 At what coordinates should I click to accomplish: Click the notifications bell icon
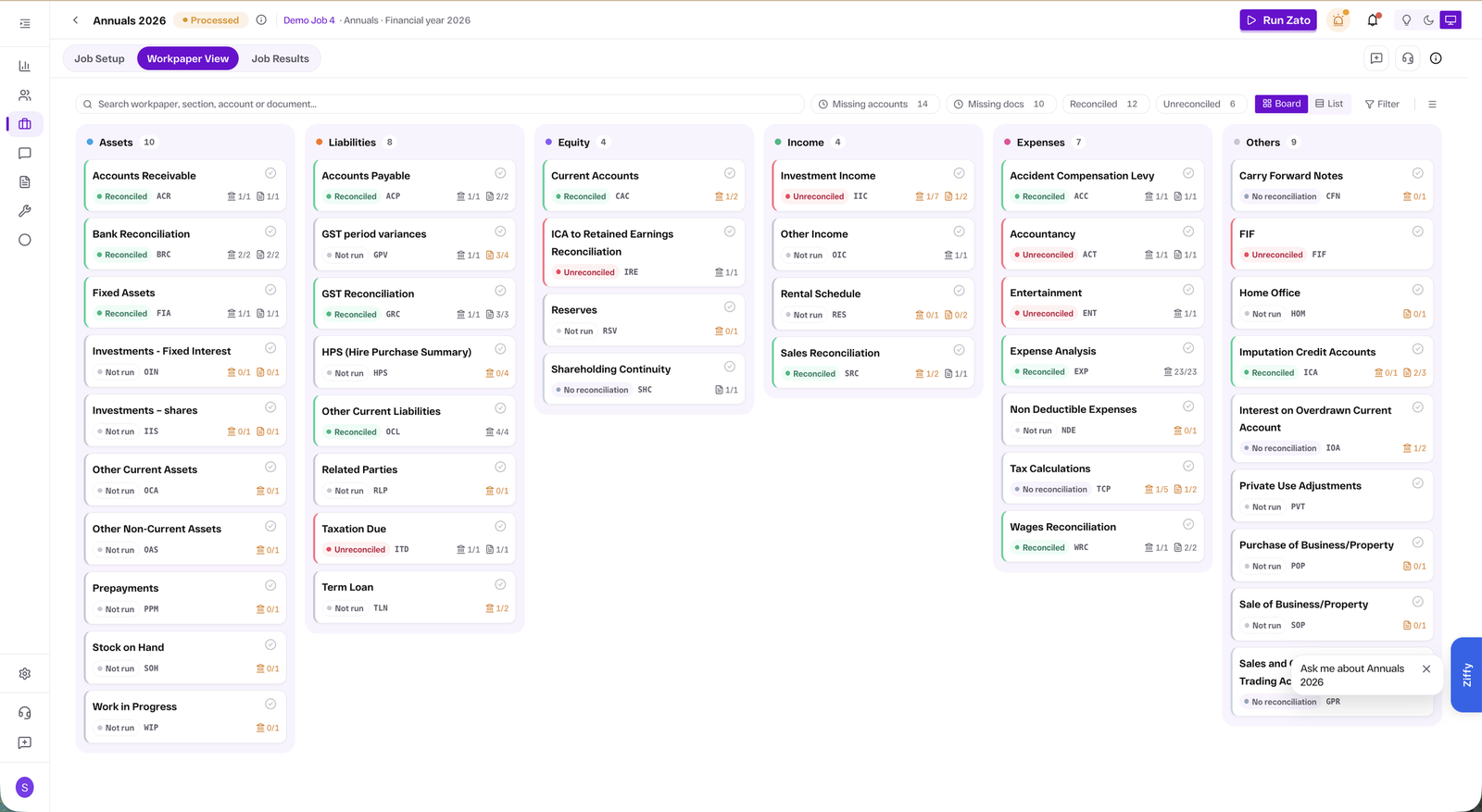click(1373, 20)
